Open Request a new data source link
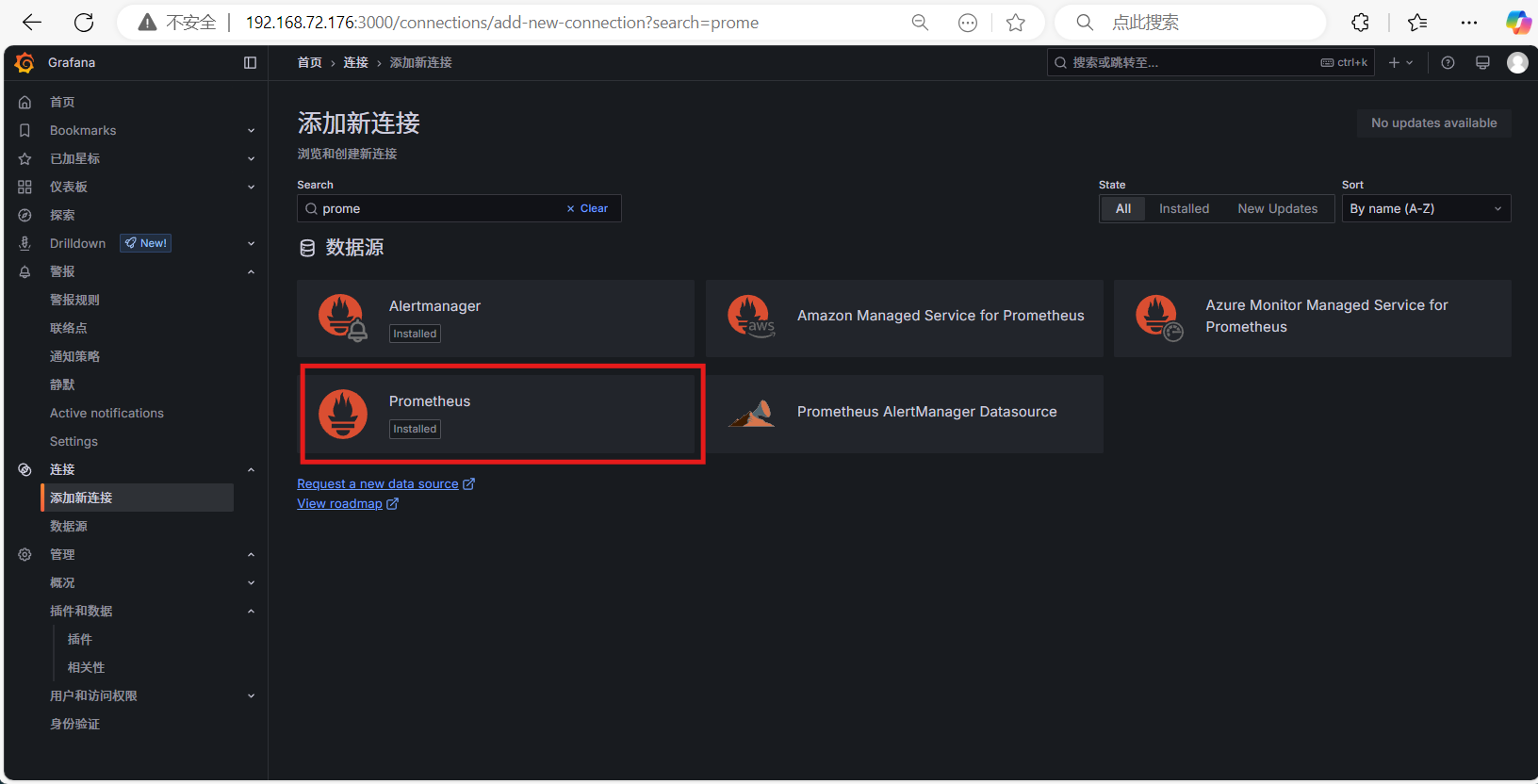This screenshot has width=1538, height=784. (x=385, y=483)
